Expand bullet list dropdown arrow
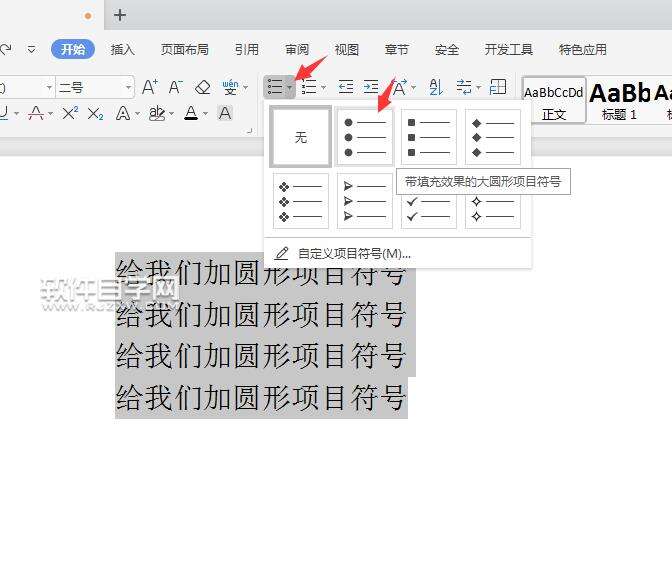This screenshot has width=672, height=562. click(290, 87)
